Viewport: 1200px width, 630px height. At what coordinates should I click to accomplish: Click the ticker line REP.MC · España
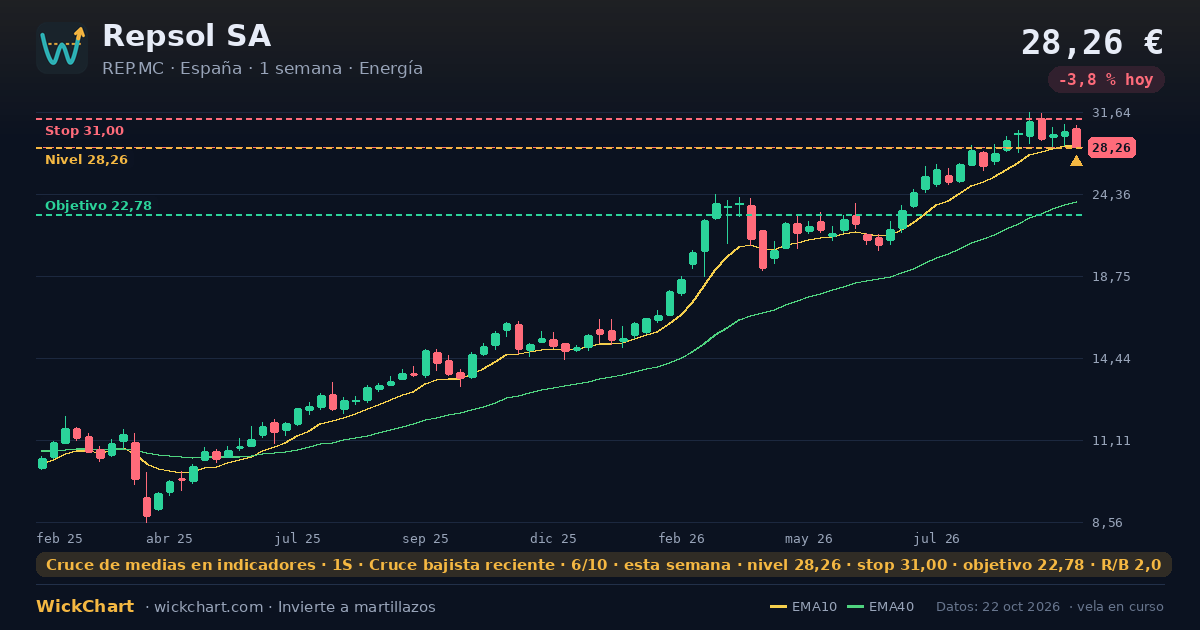tap(172, 69)
